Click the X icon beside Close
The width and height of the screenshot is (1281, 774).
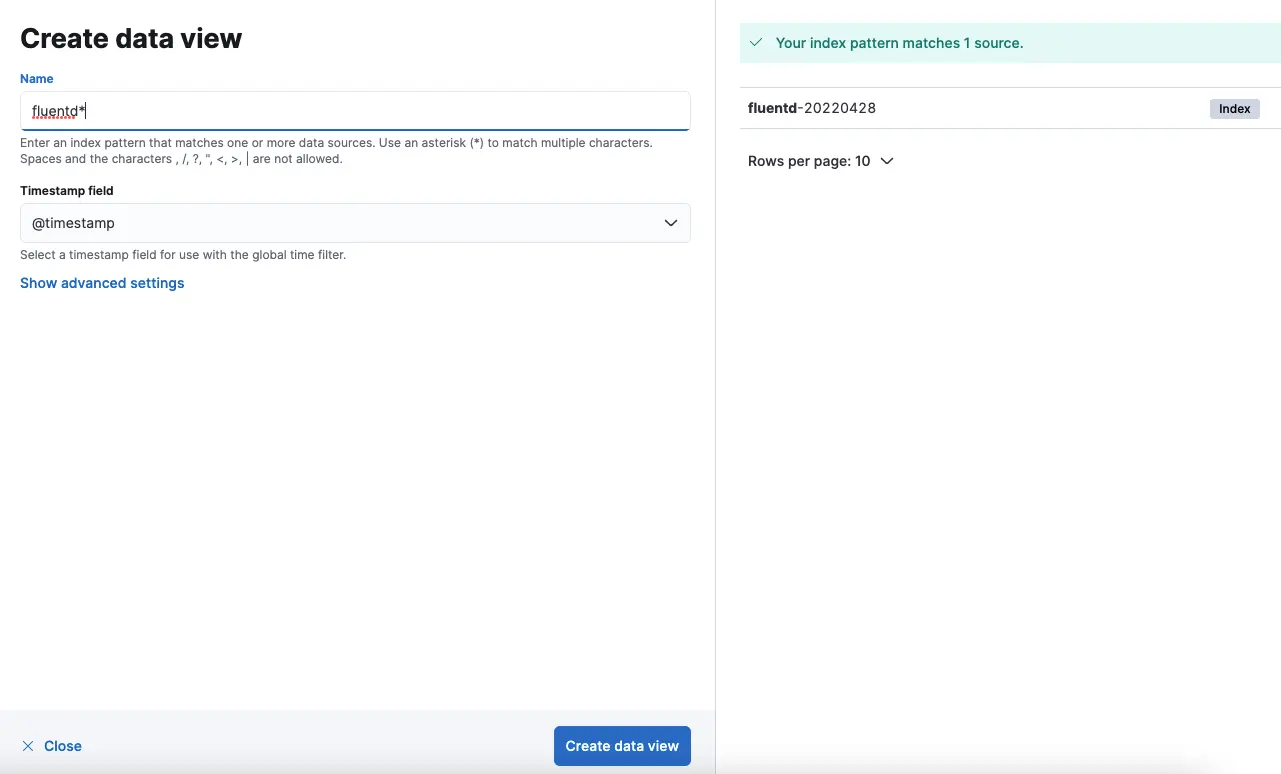tap(28, 746)
